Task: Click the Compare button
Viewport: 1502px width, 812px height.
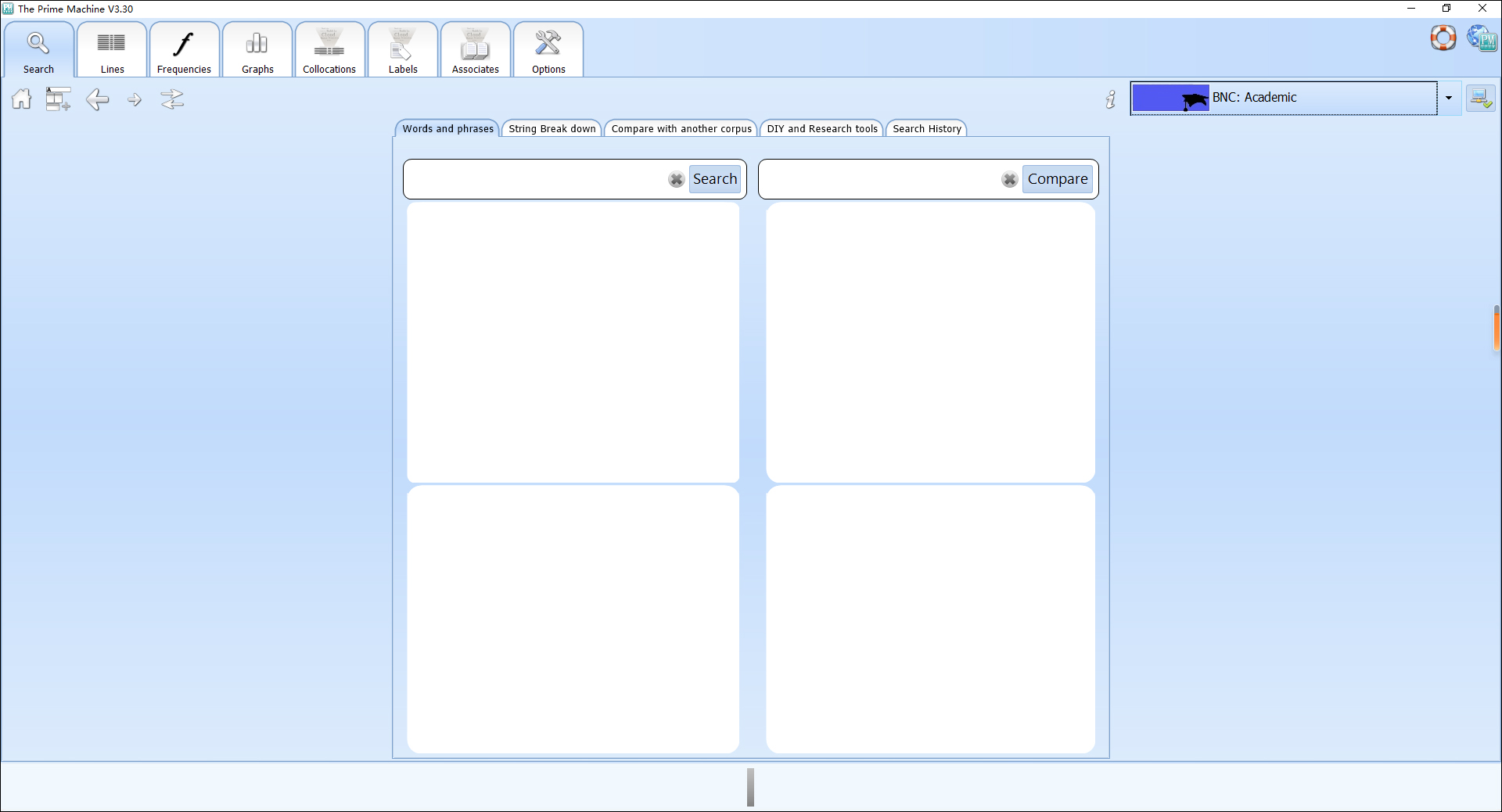Action: [x=1058, y=179]
